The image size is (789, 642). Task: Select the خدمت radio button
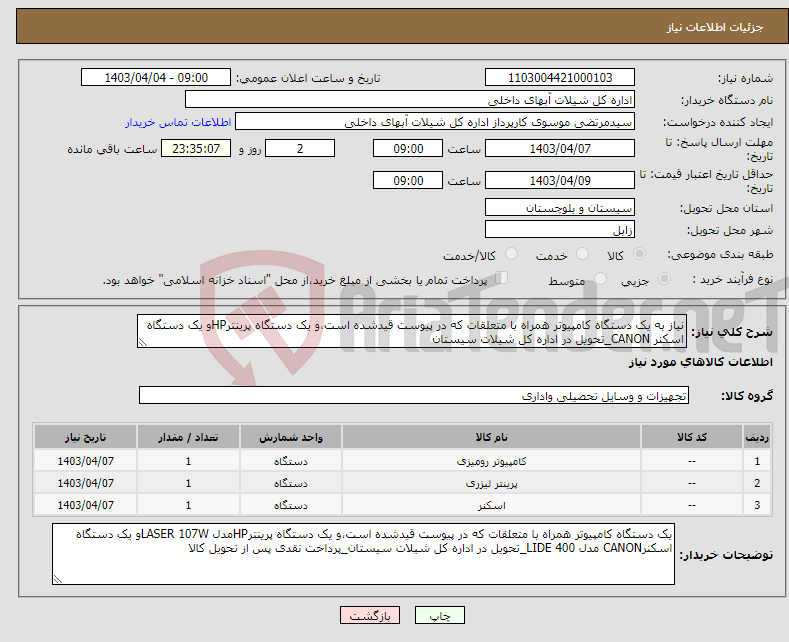[582, 254]
